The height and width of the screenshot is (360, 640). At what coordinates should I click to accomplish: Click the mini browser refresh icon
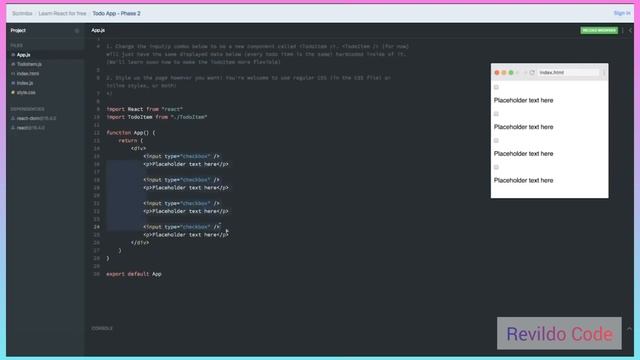(x=532, y=73)
